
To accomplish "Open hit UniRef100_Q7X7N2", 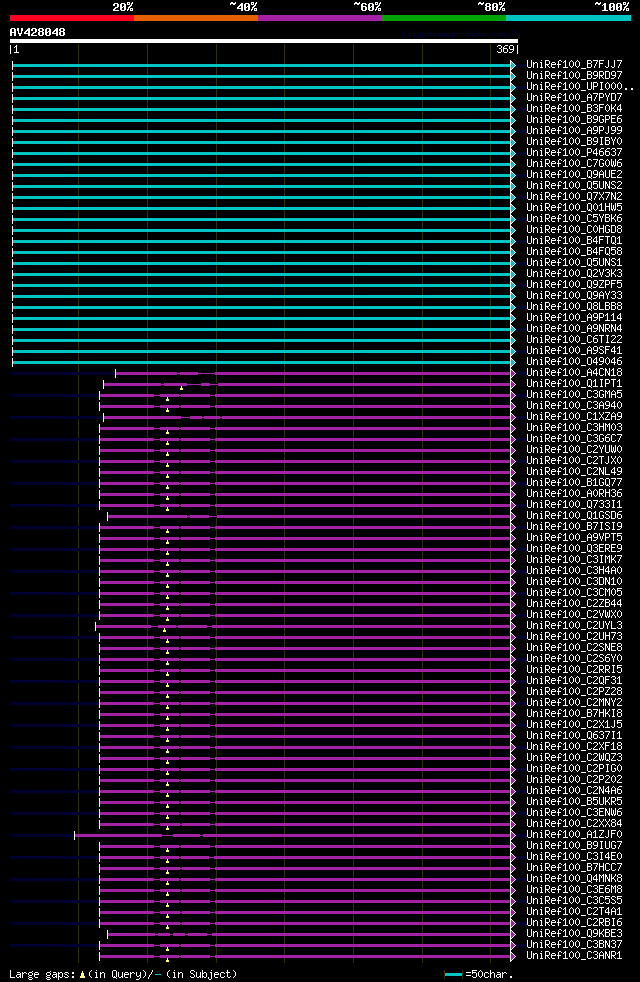I will pos(574,197).
